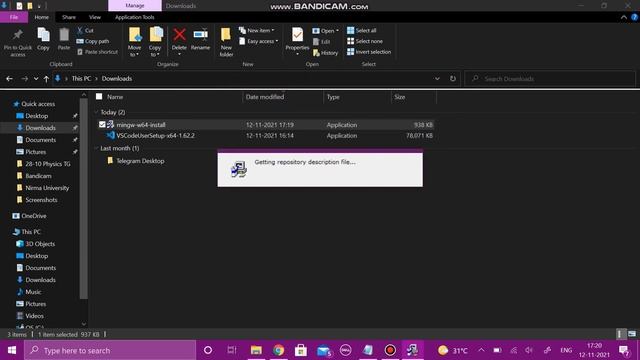The image size is (640, 360).
Task: Delete the selected file
Action: click(179, 42)
